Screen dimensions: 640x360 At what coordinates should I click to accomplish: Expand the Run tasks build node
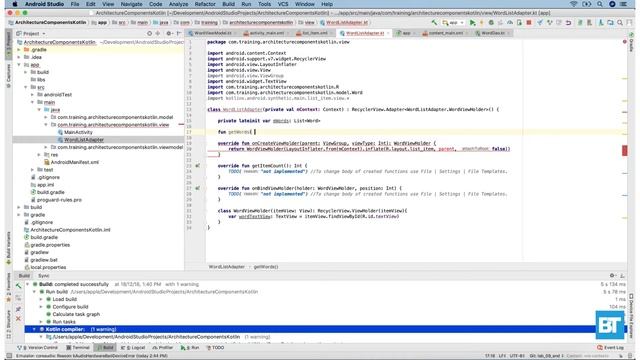tap(41, 322)
